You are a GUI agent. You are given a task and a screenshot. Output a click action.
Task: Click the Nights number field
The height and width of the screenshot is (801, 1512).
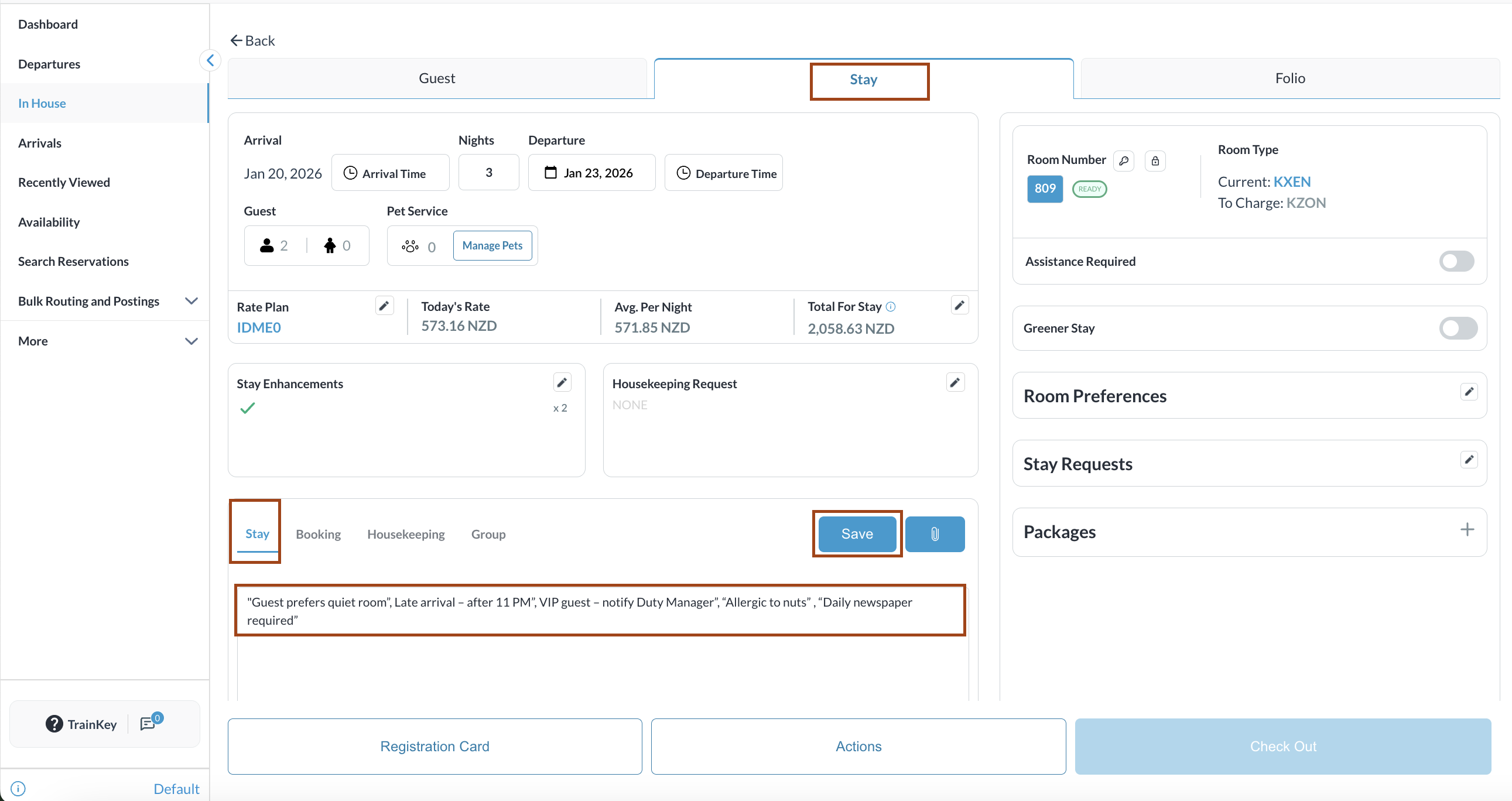[488, 173]
